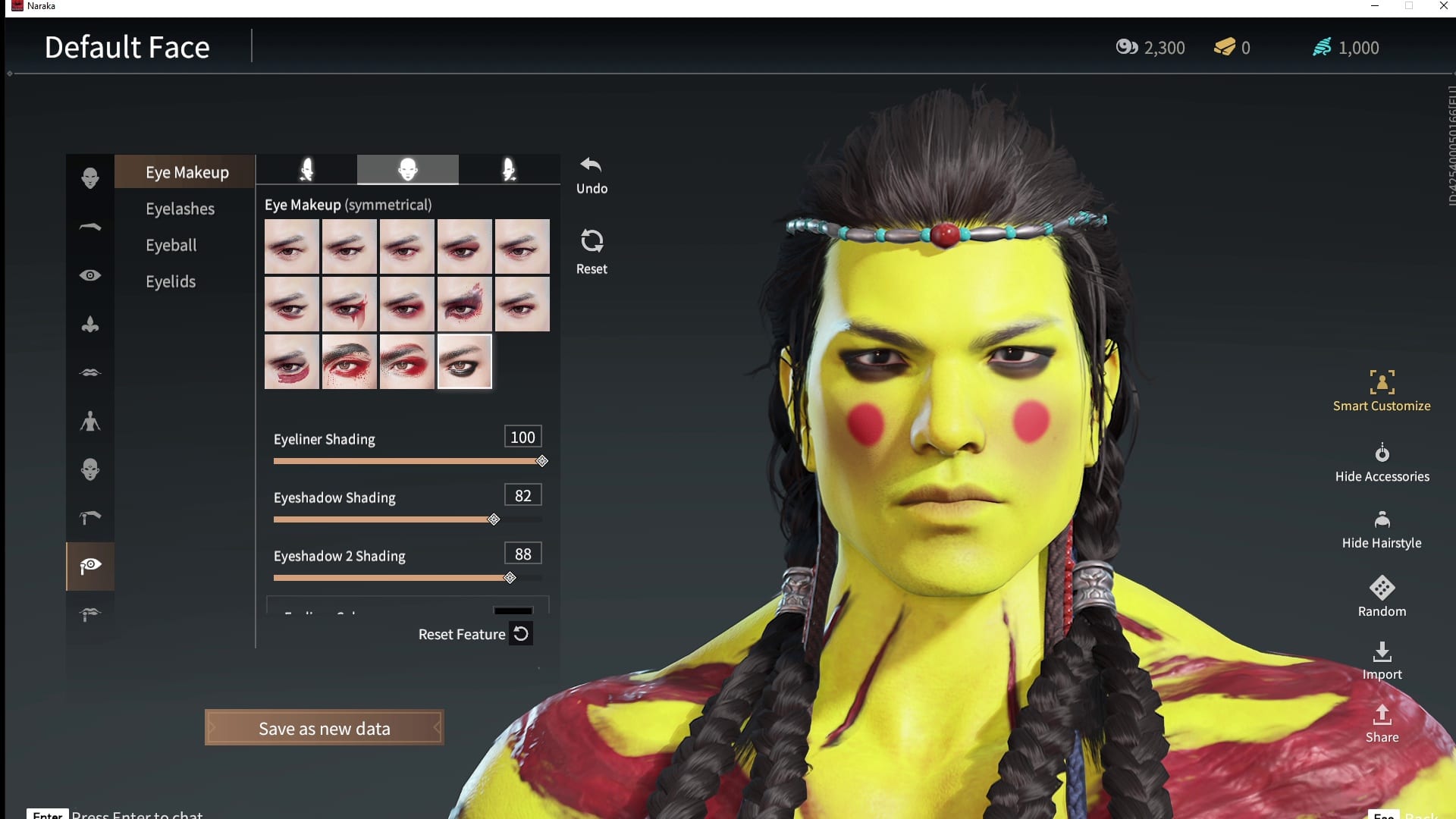
Task: Click the Save as new data button
Action: point(324,728)
